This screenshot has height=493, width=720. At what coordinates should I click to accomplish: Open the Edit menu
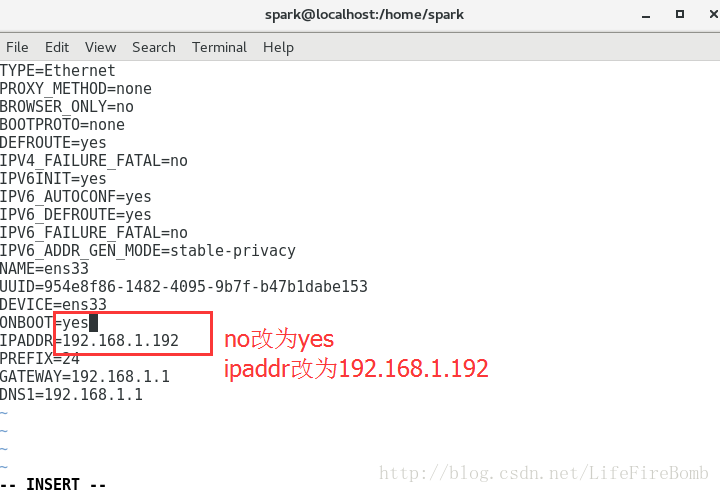[x=57, y=47]
